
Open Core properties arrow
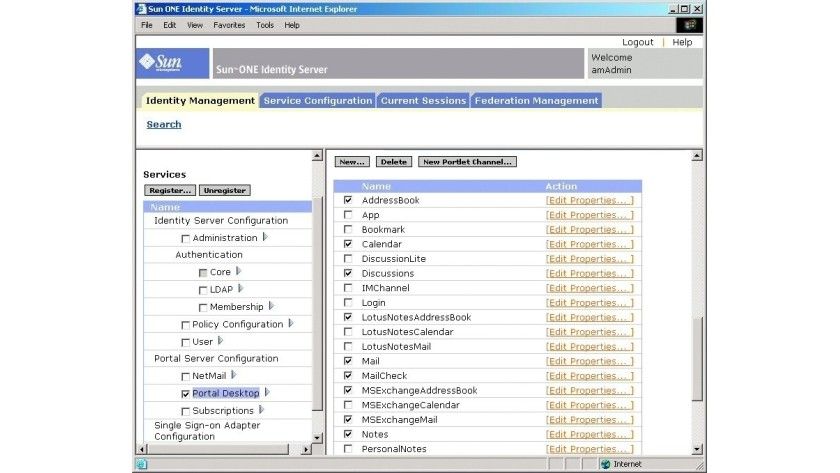pyautogui.click(x=238, y=271)
